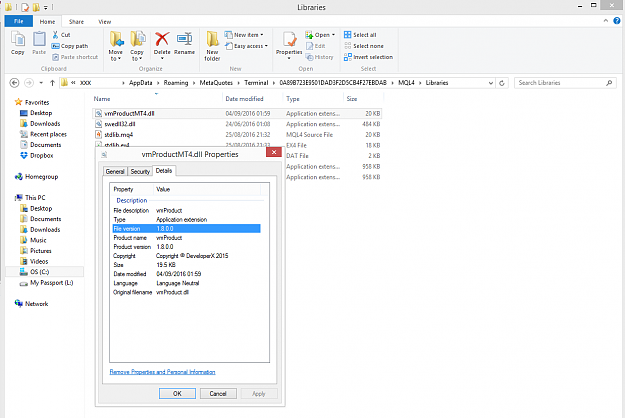Image resolution: width=625 pixels, height=418 pixels.
Task: Select the swedll32.dll file
Action: tap(237, 124)
